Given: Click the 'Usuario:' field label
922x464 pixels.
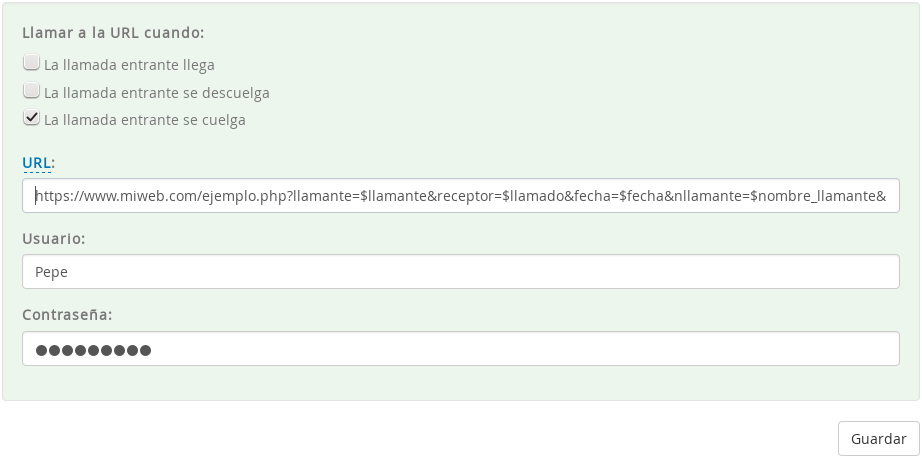Looking at the screenshot, I should coord(53,239).
